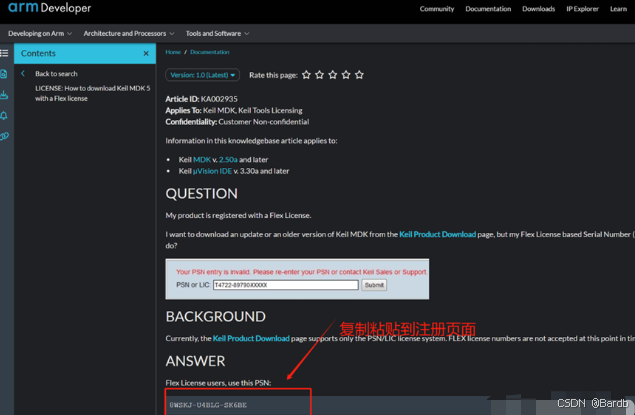Click 'Confidentiality: Customer Non-confidential' text

237,122
